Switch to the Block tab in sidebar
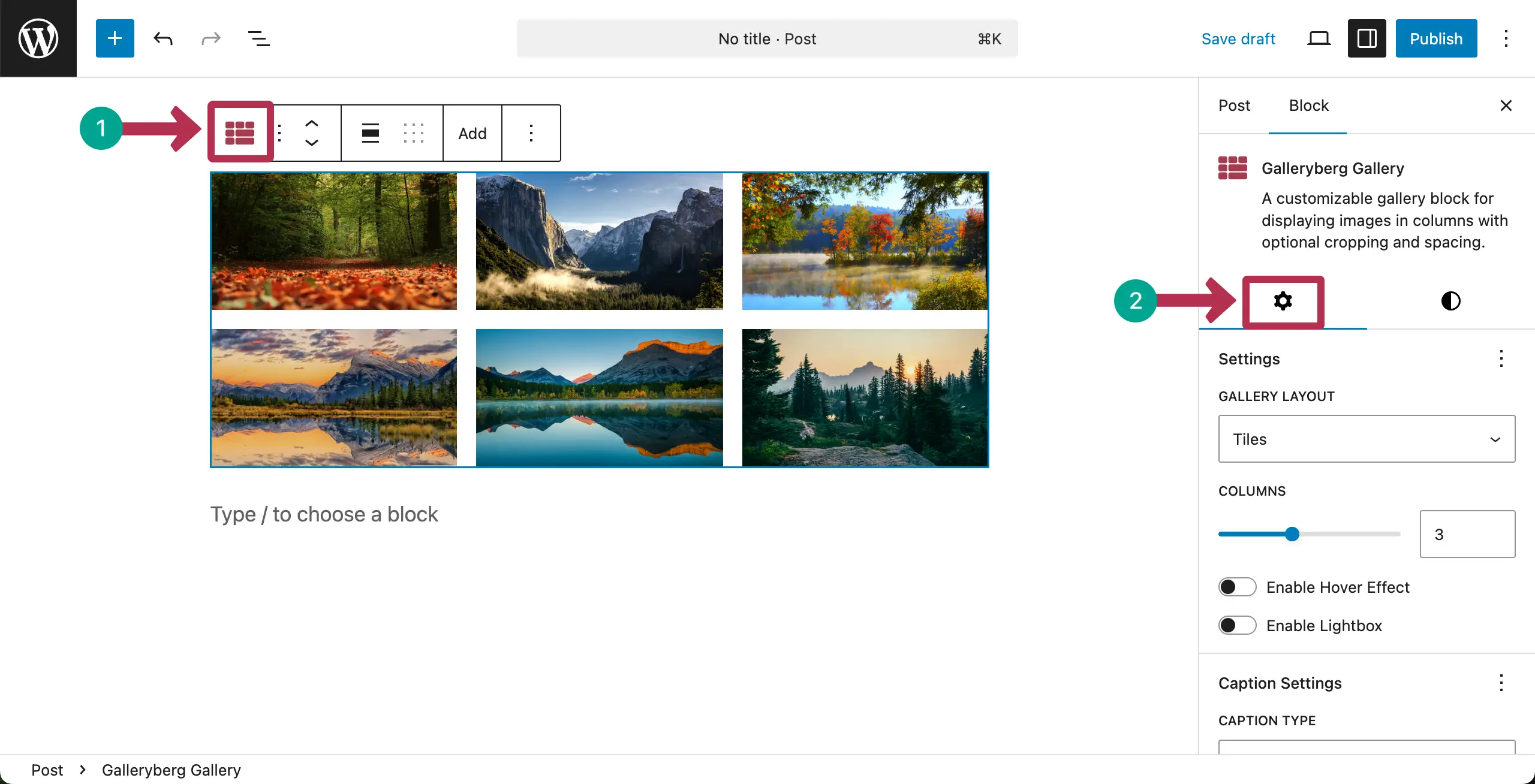The image size is (1535, 784). point(1308,105)
